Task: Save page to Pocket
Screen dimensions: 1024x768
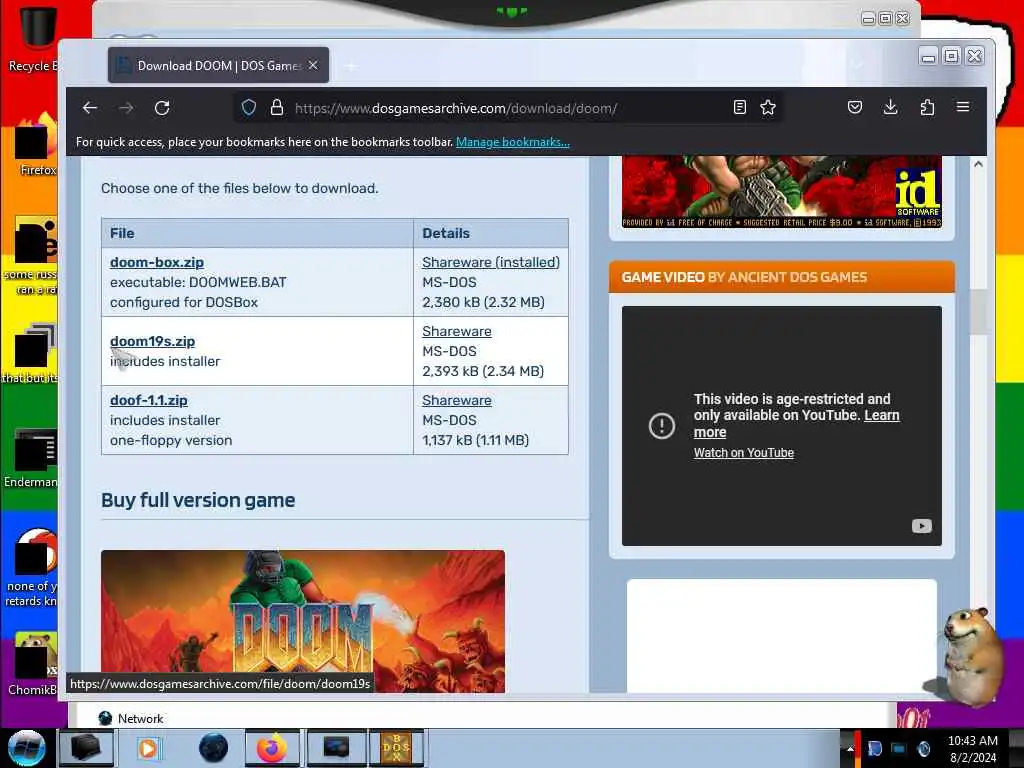Action: 855,107
